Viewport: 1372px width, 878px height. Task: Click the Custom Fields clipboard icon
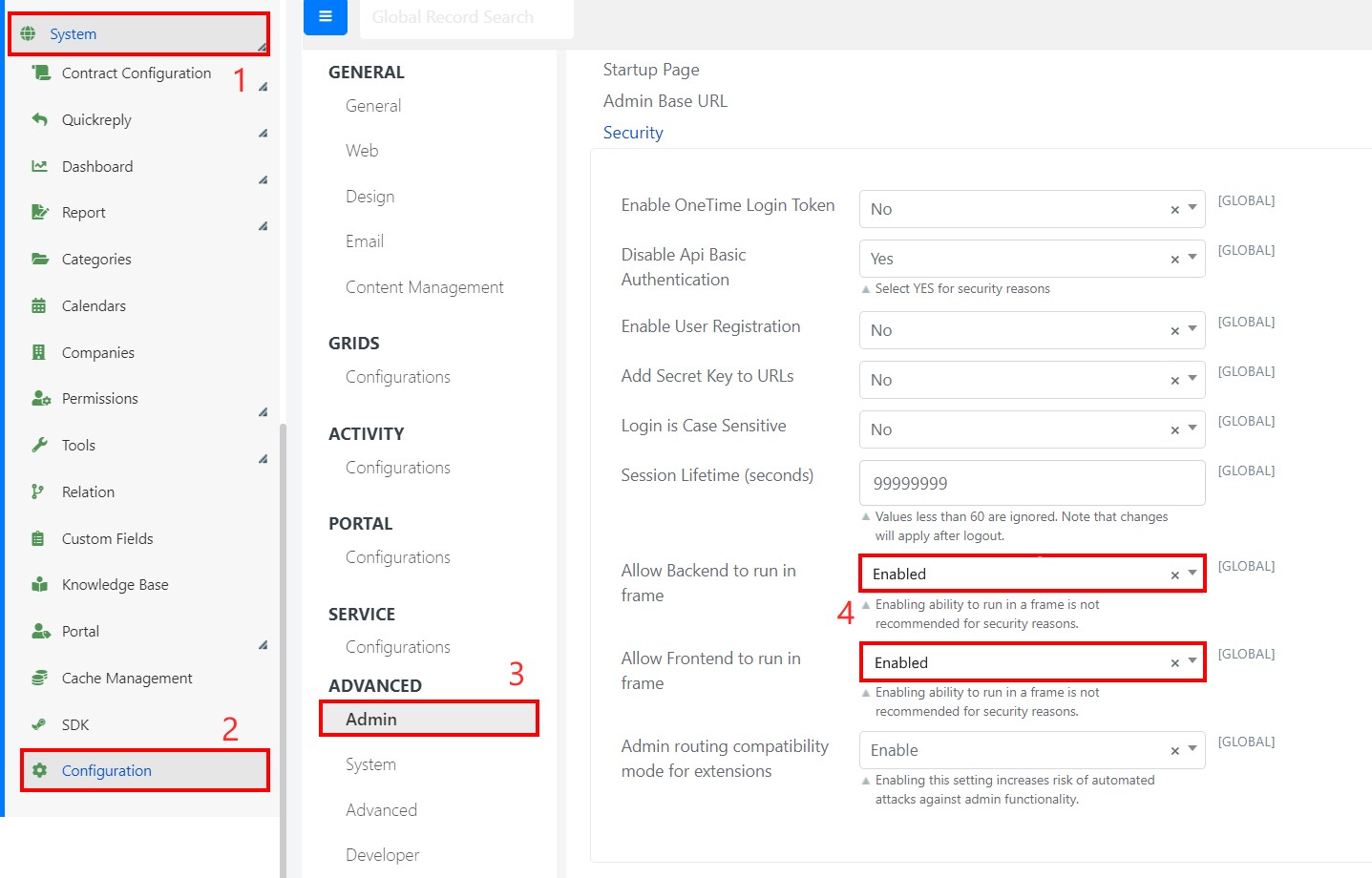click(x=38, y=538)
